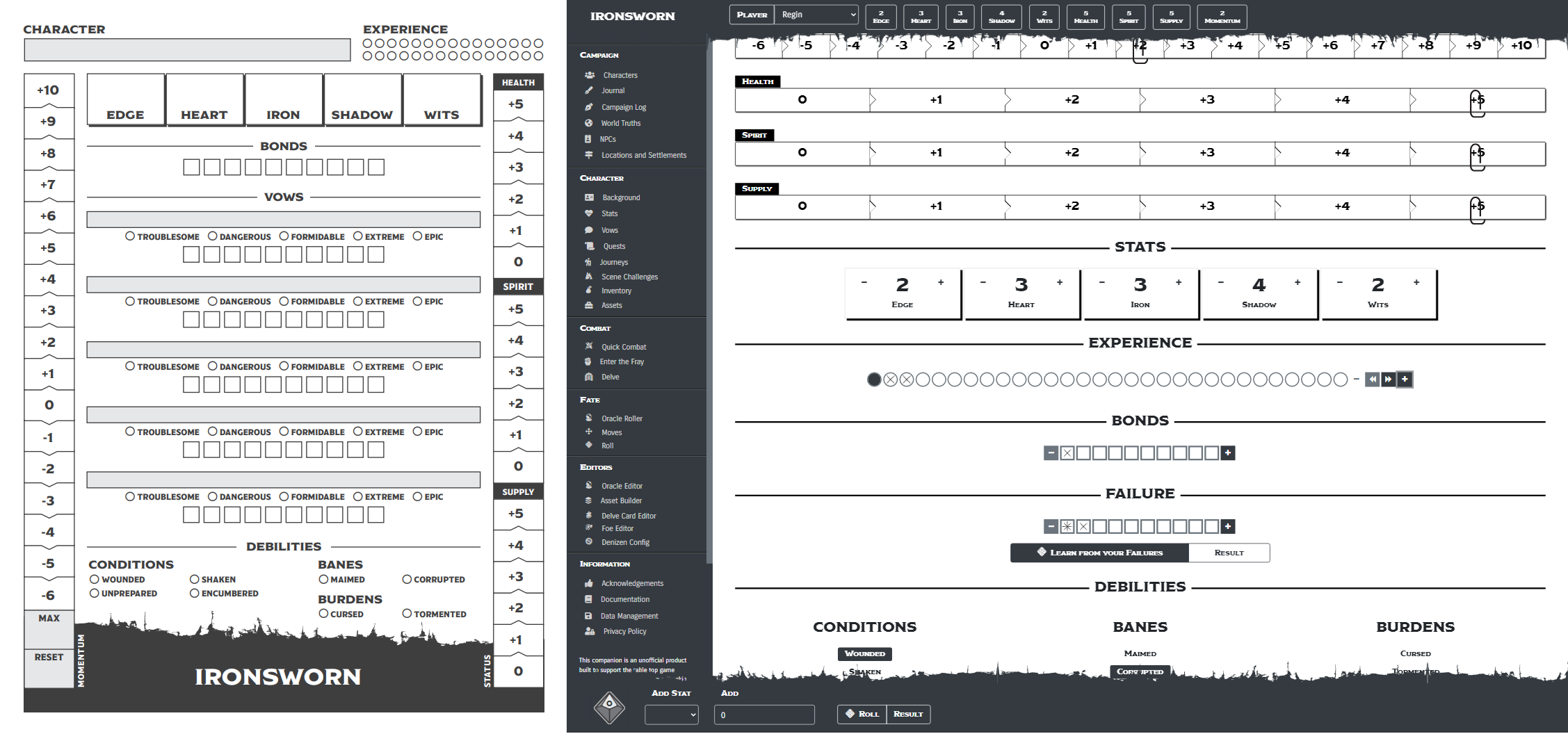Increase the Wits stat with plus
This screenshot has height=734, width=1568.
click(x=1416, y=282)
